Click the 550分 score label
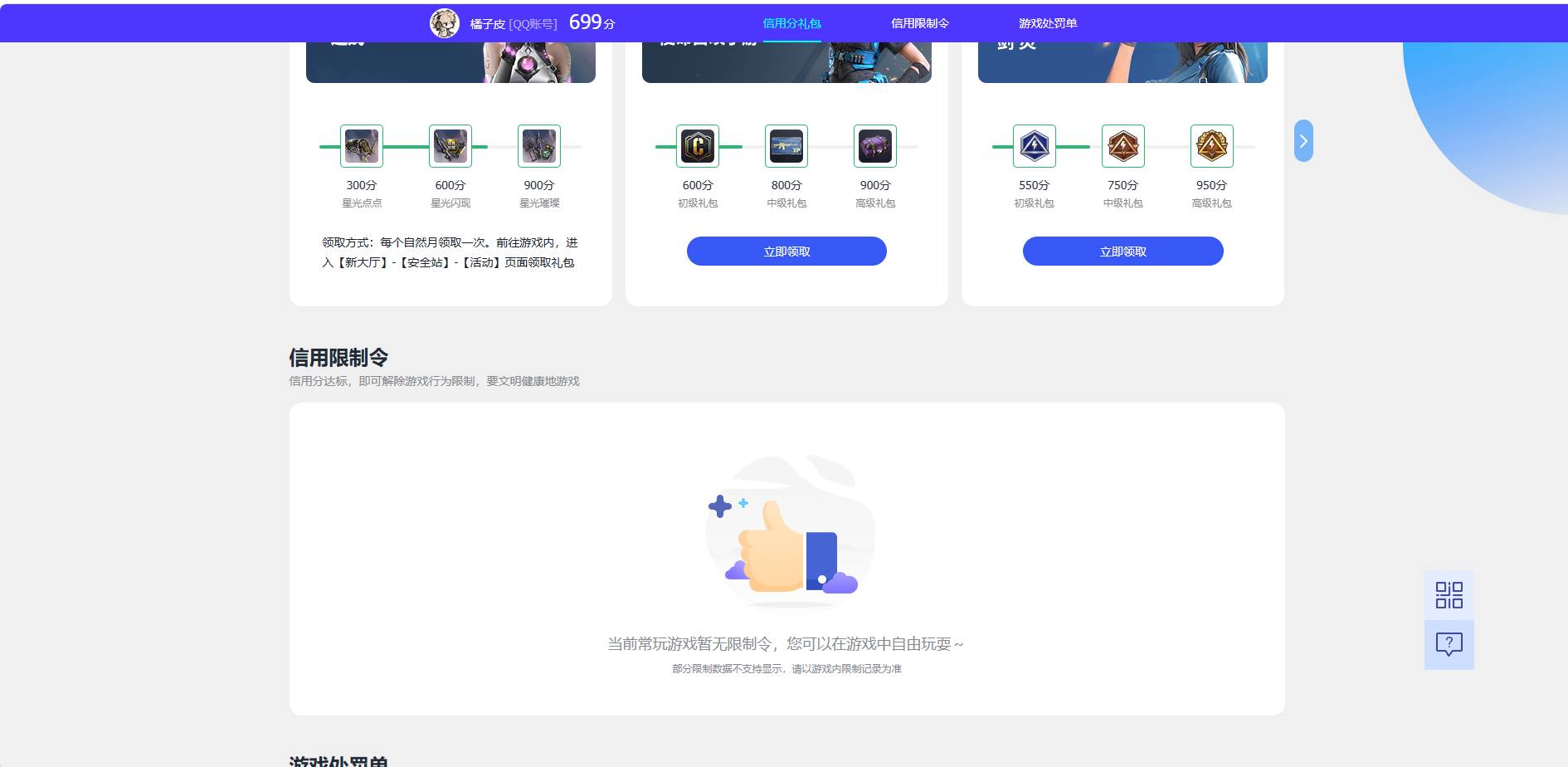The height and width of the screenshot is (767, 1568). (1034, 185)
